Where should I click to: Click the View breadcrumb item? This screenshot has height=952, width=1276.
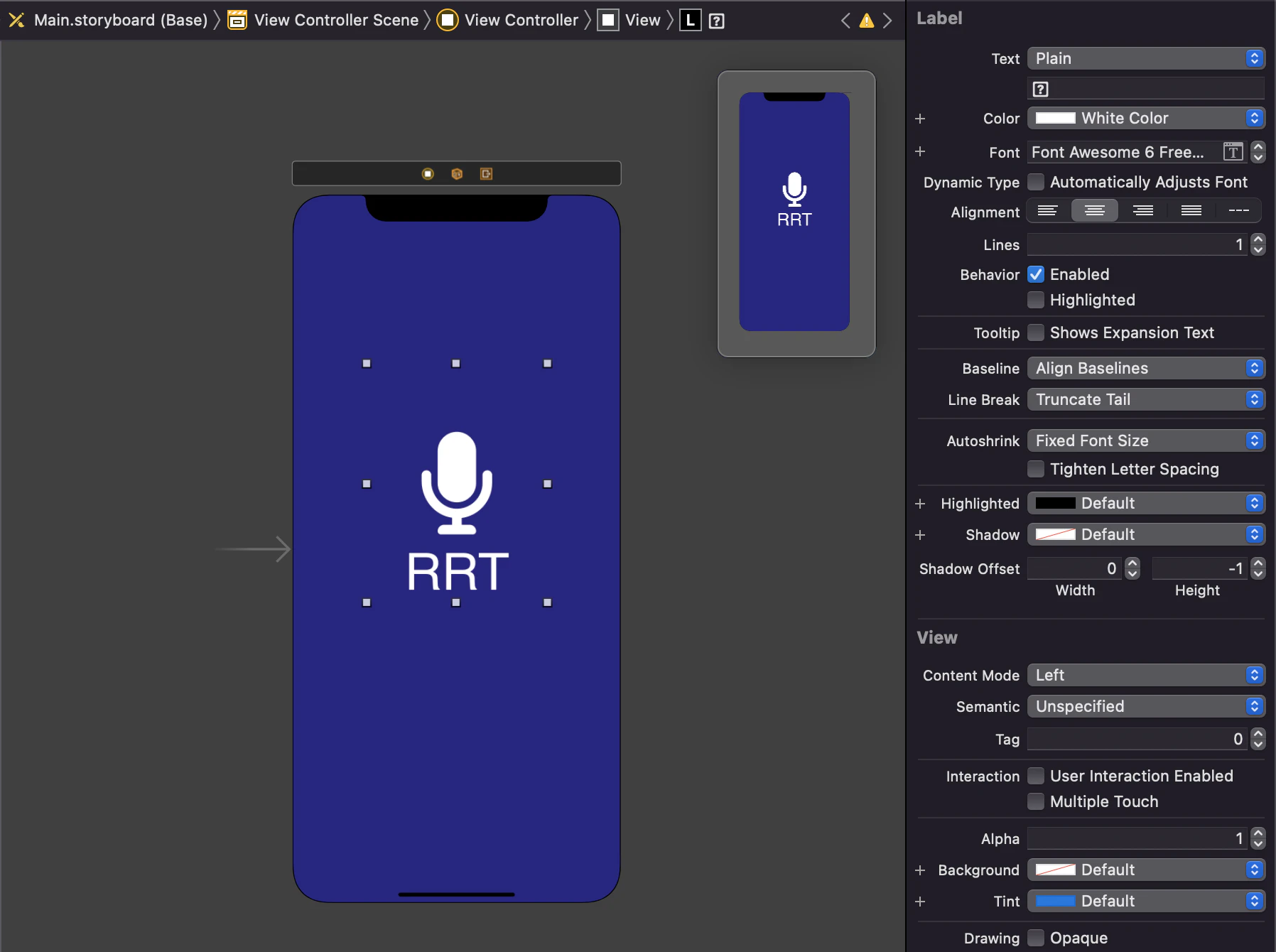pyautogui.click(x=643, y=21)
